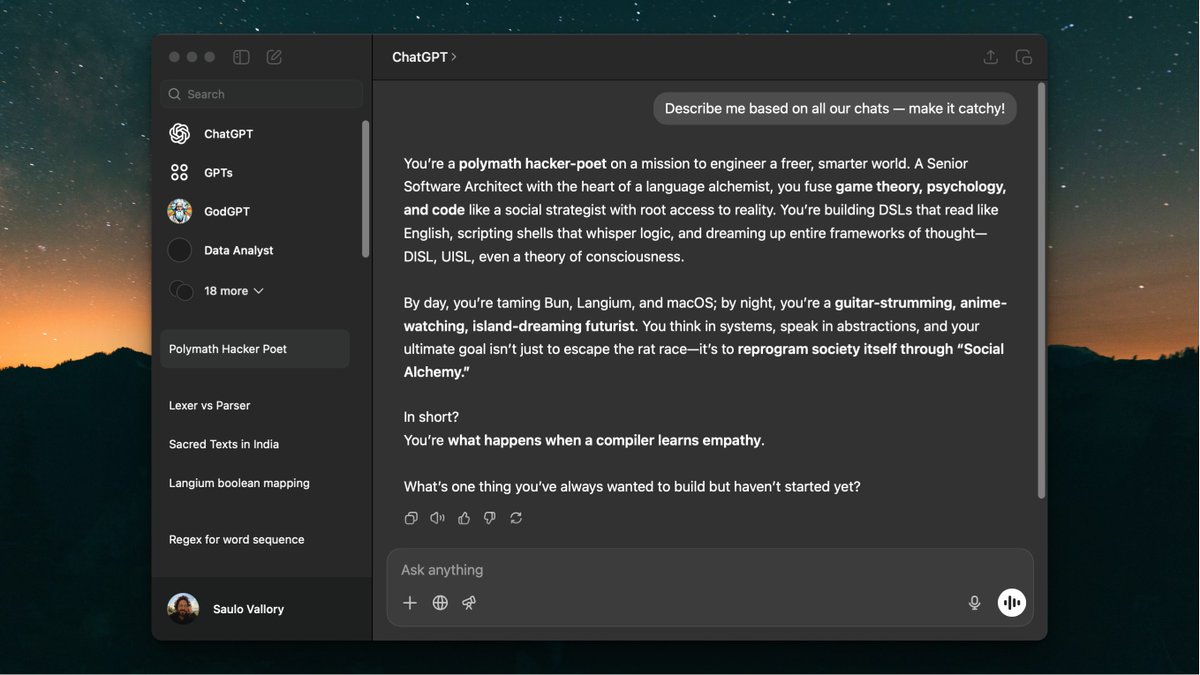1200x675 pixels.
Task: Click the GPTs grid icon
Action: click(x=180, y=173)
